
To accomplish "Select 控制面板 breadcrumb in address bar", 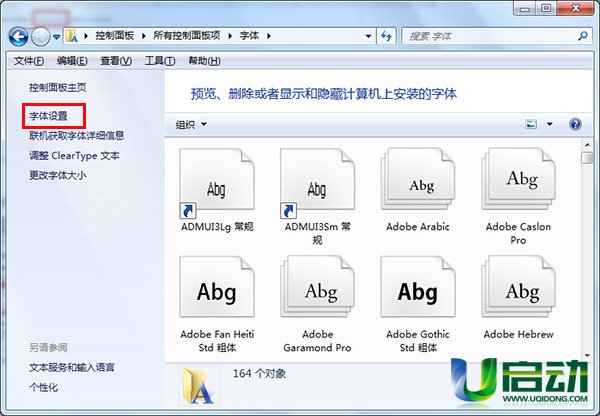I will [114, 36].
